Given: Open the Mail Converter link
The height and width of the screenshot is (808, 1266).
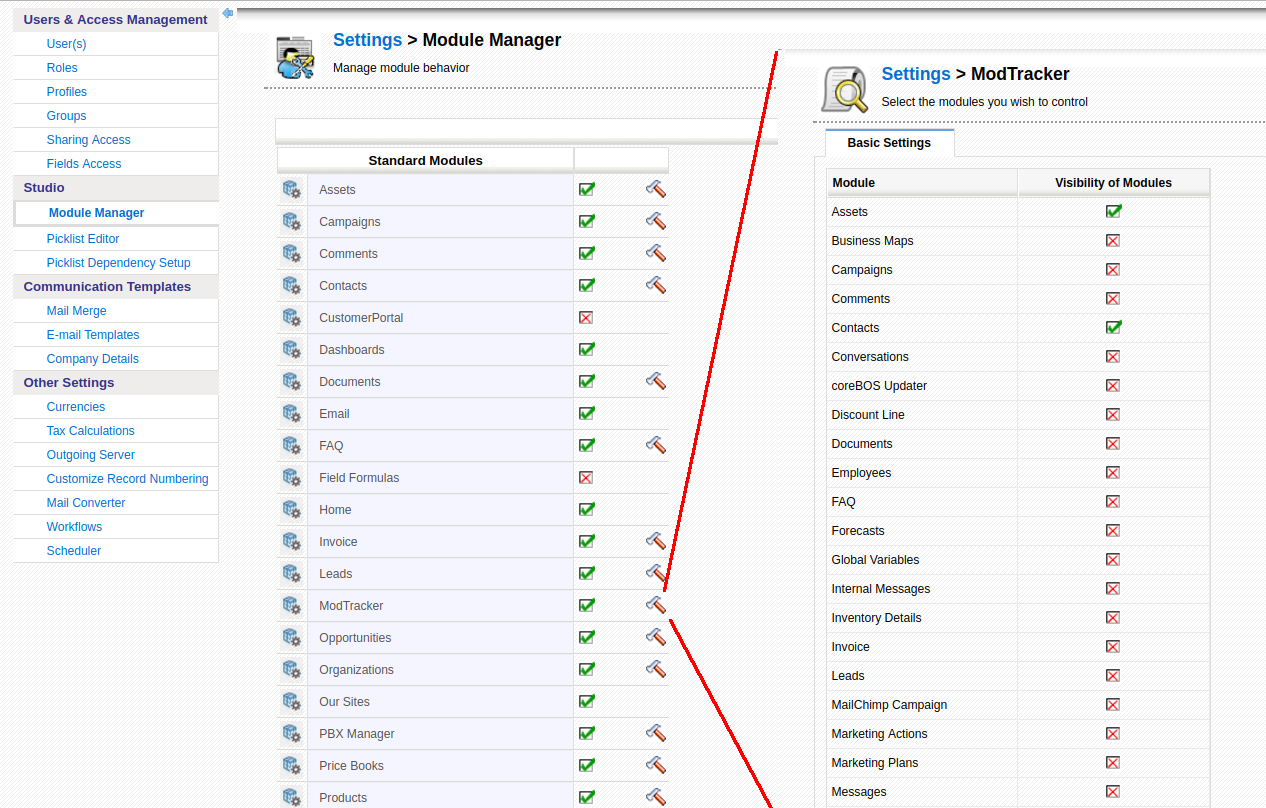Looking at the screenshot, I should (86, 503).
